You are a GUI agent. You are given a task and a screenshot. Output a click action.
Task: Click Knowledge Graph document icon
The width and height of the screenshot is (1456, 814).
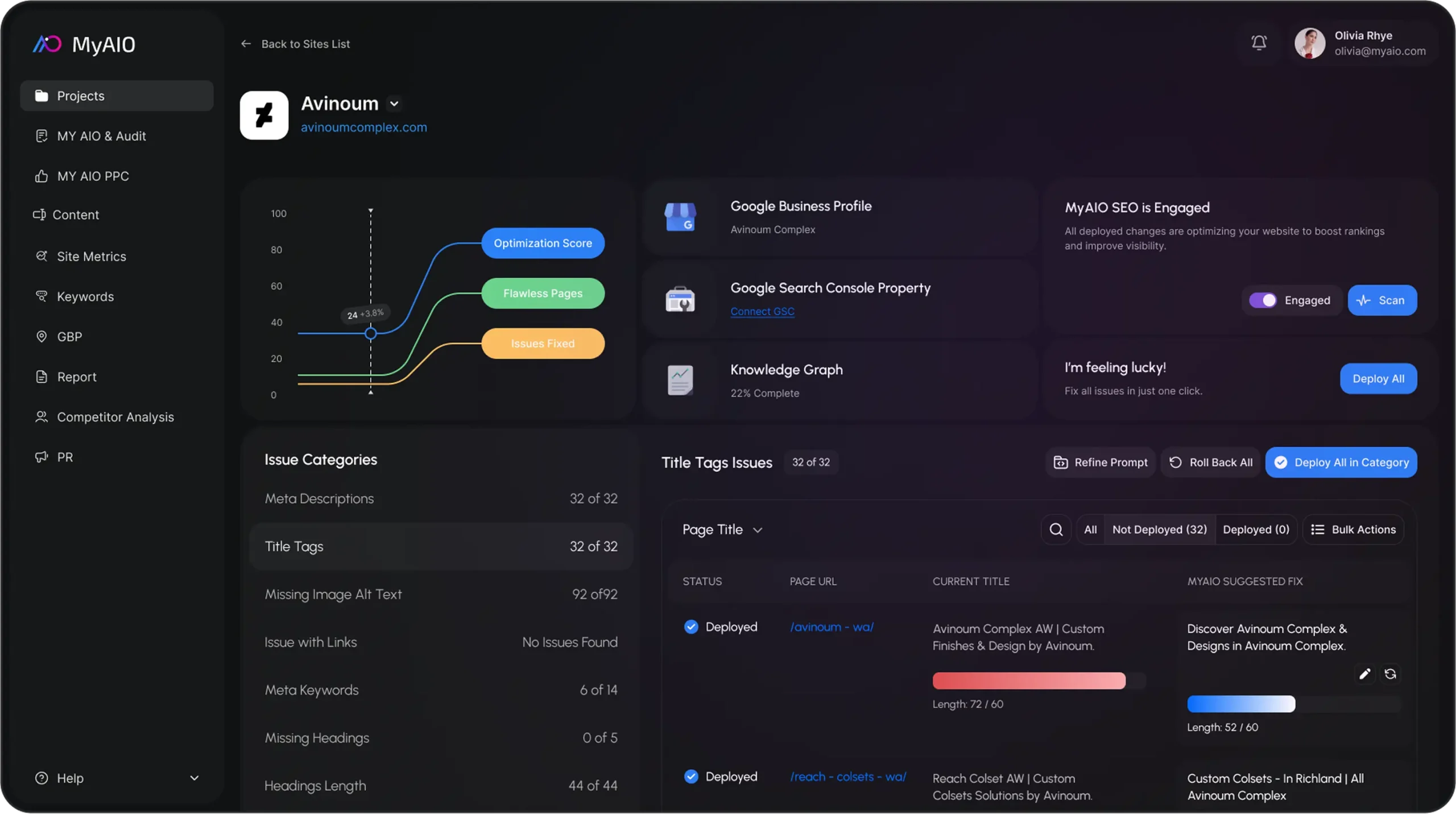pyautogui.click(x=680, y=380)
